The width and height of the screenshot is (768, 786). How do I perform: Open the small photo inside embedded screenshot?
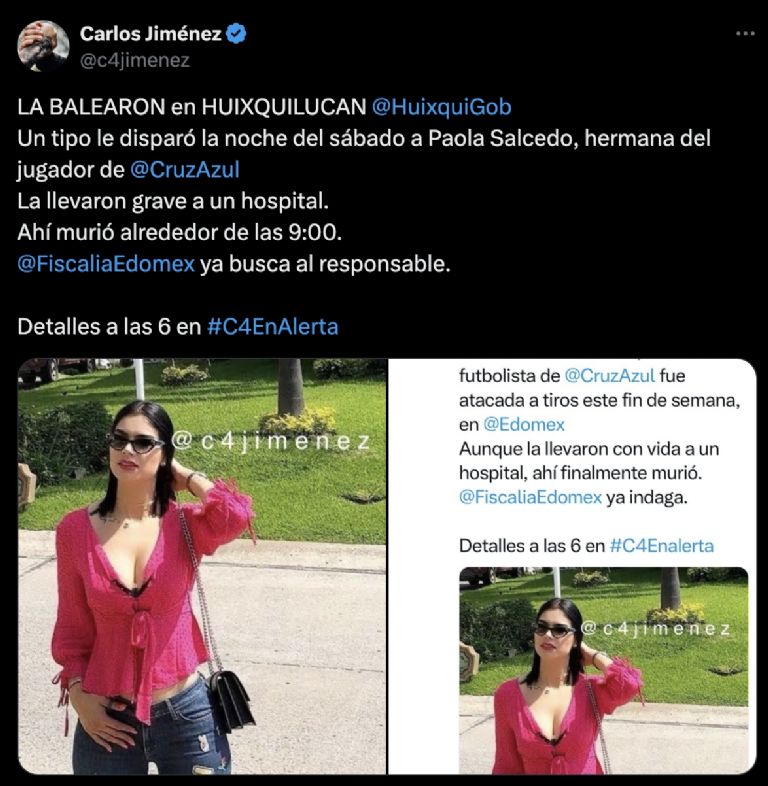[604, 671]
